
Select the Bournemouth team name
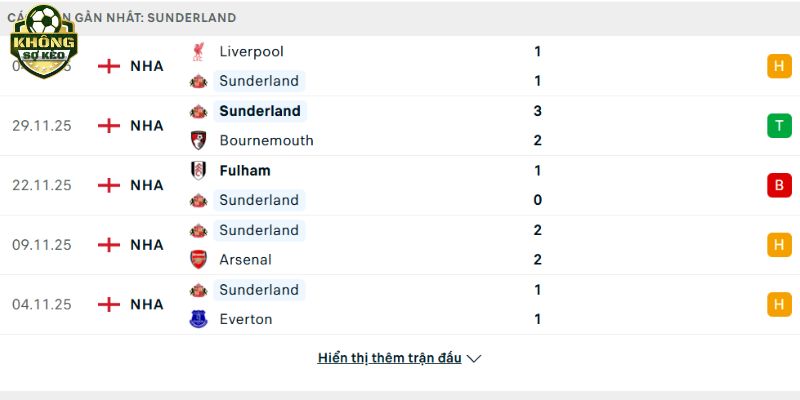click(266, 140)
